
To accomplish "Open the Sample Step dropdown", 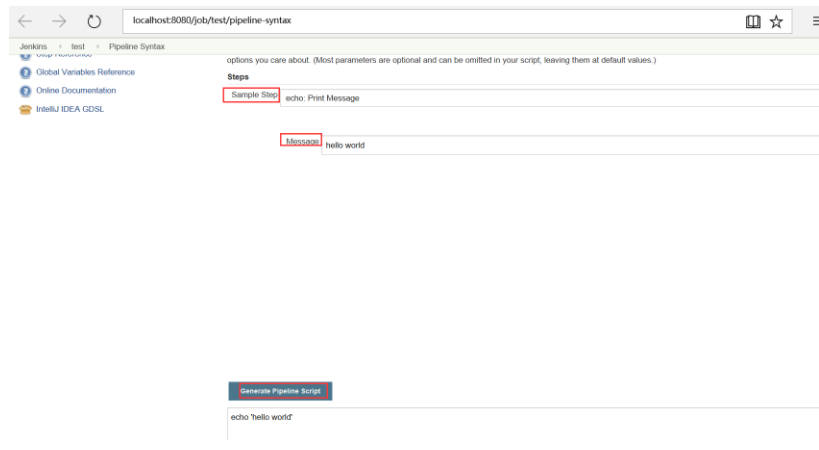I will (549, 98).
